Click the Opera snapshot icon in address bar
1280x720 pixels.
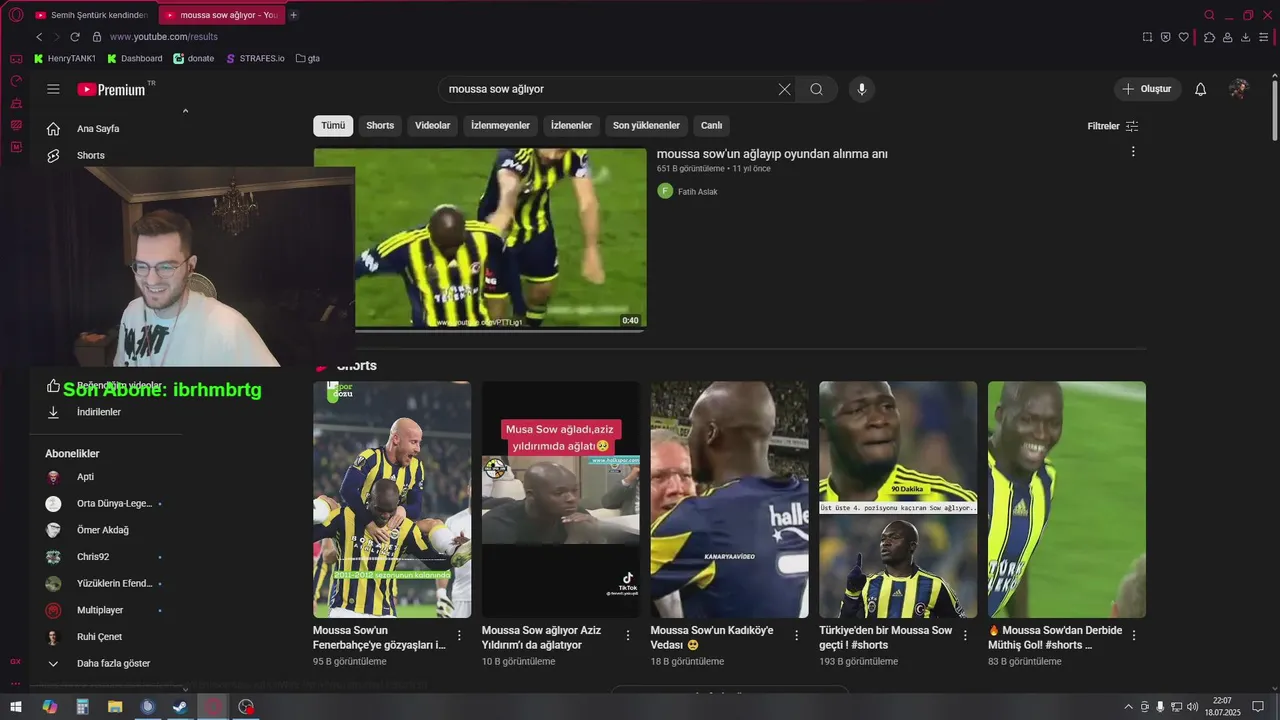(x=1147, y=37)
